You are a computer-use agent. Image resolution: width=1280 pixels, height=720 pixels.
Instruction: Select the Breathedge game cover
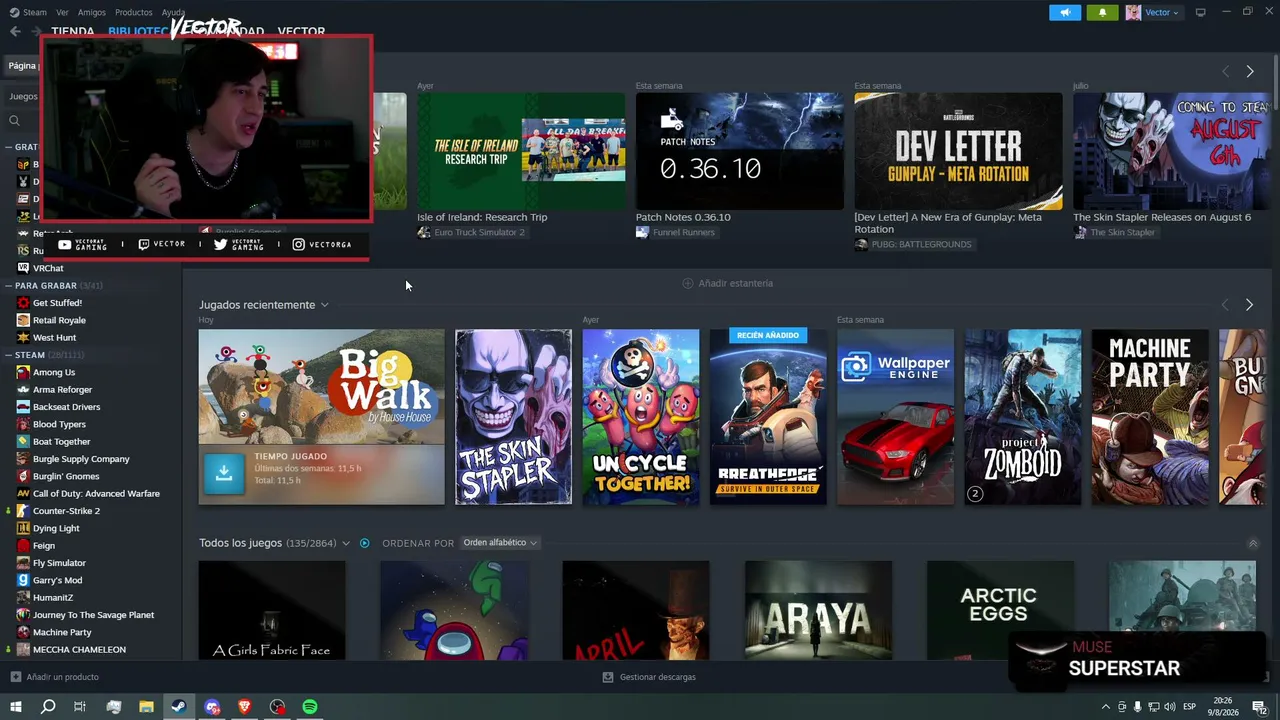click(768, 417)
